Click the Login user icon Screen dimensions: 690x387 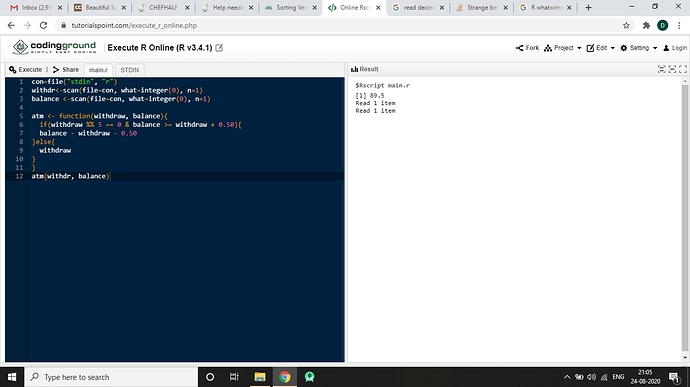tap(666, 48)
